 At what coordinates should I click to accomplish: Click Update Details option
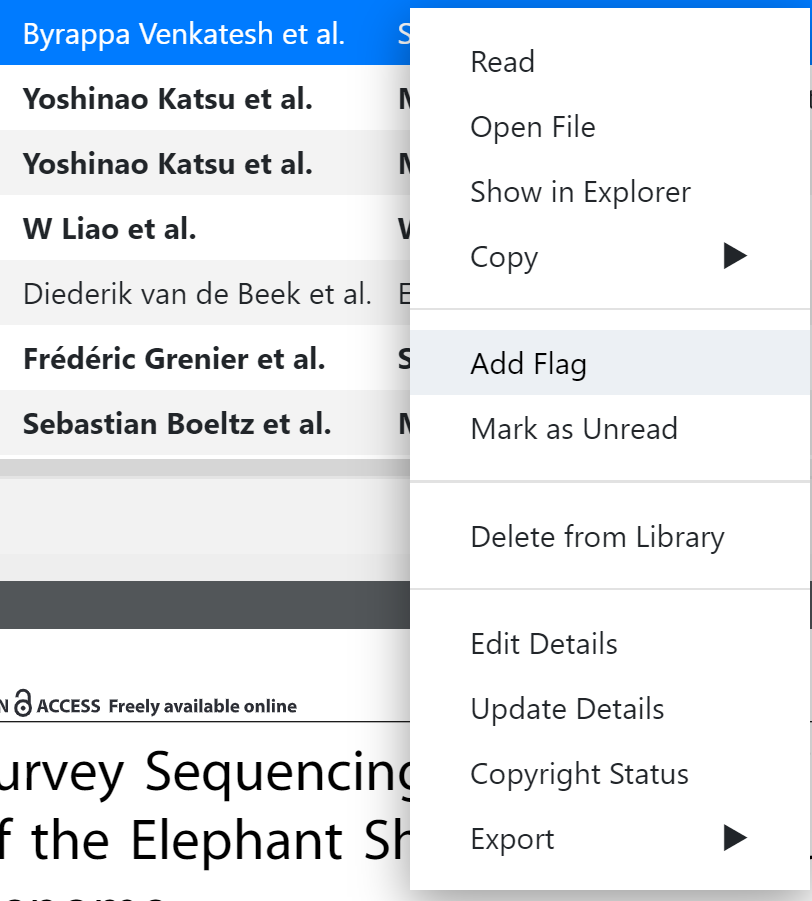(x=567, y=709)
